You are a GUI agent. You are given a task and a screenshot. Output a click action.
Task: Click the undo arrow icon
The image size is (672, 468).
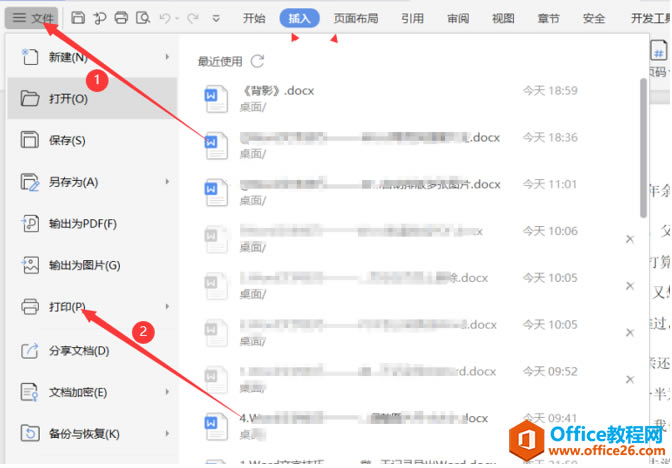[165, 18]
